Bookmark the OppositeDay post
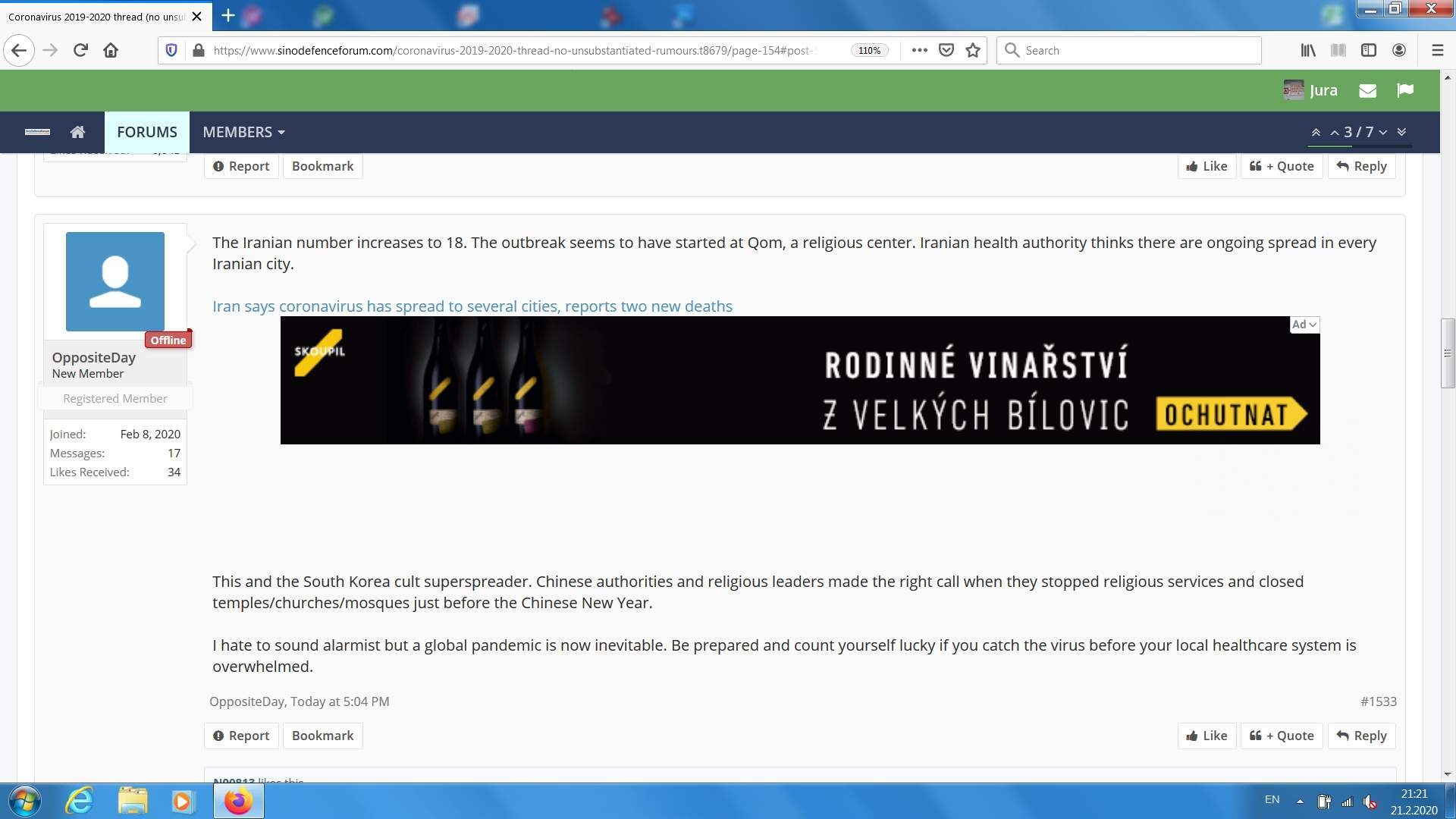 [x=322, y=736]
